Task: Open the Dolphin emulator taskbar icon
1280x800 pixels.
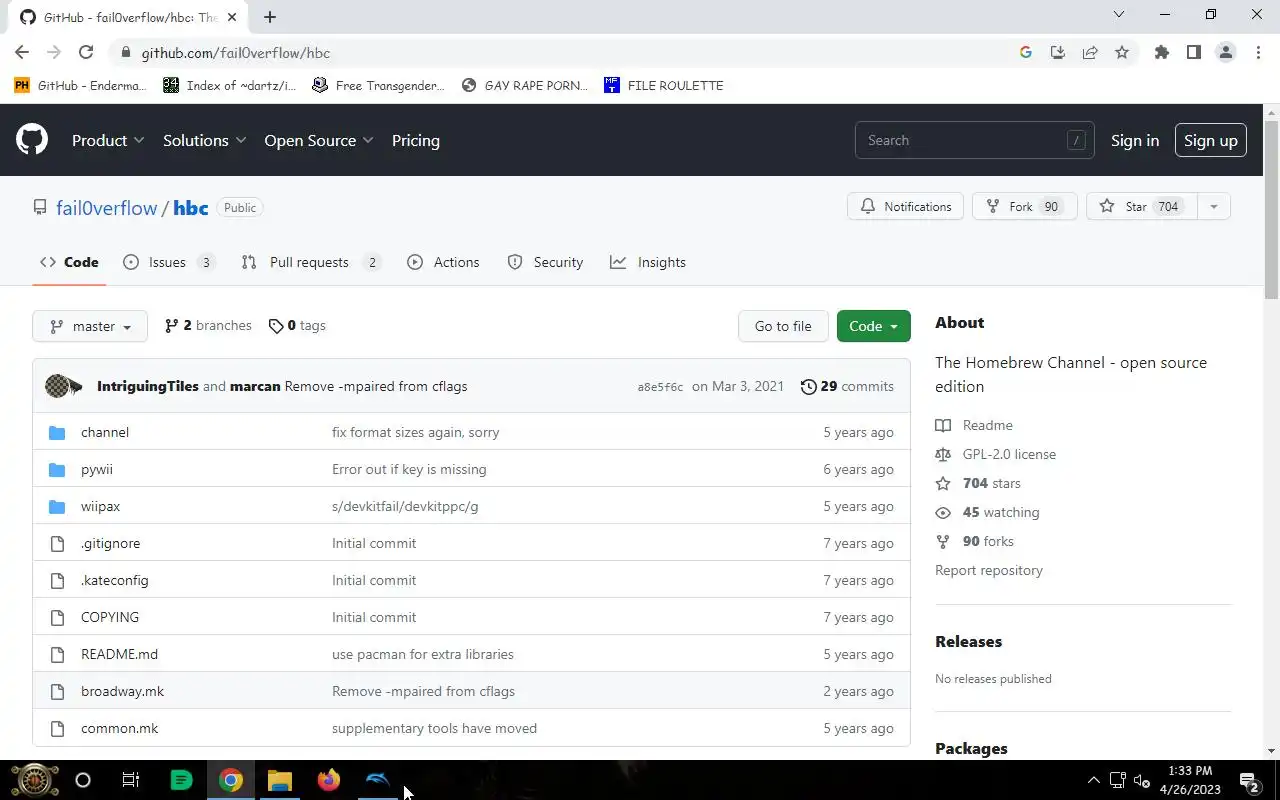Action: pyautogui.click(x=378, y=780)
